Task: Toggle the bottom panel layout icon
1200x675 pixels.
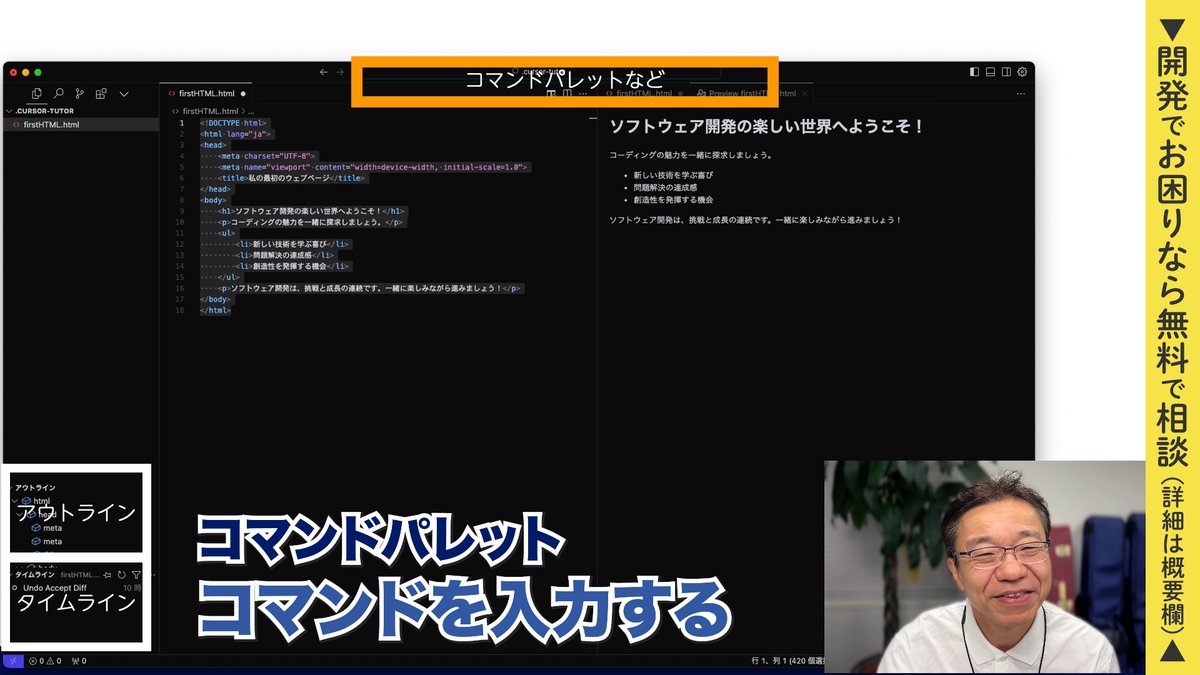Action: pyautogui.click(x=990, y=72)
